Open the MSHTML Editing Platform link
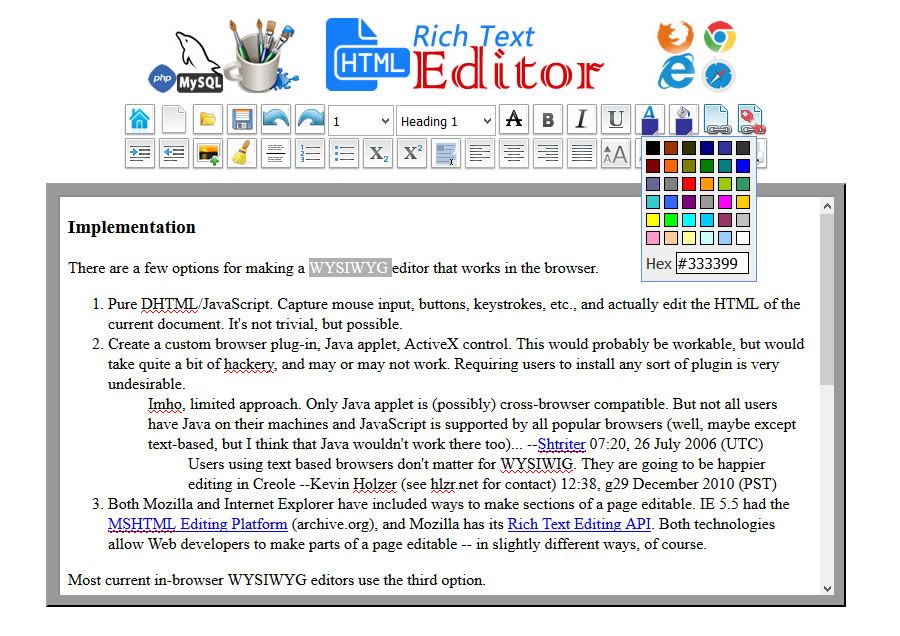Image resolution: width=900 pixels, height=636 pixels. coord(197,524)
